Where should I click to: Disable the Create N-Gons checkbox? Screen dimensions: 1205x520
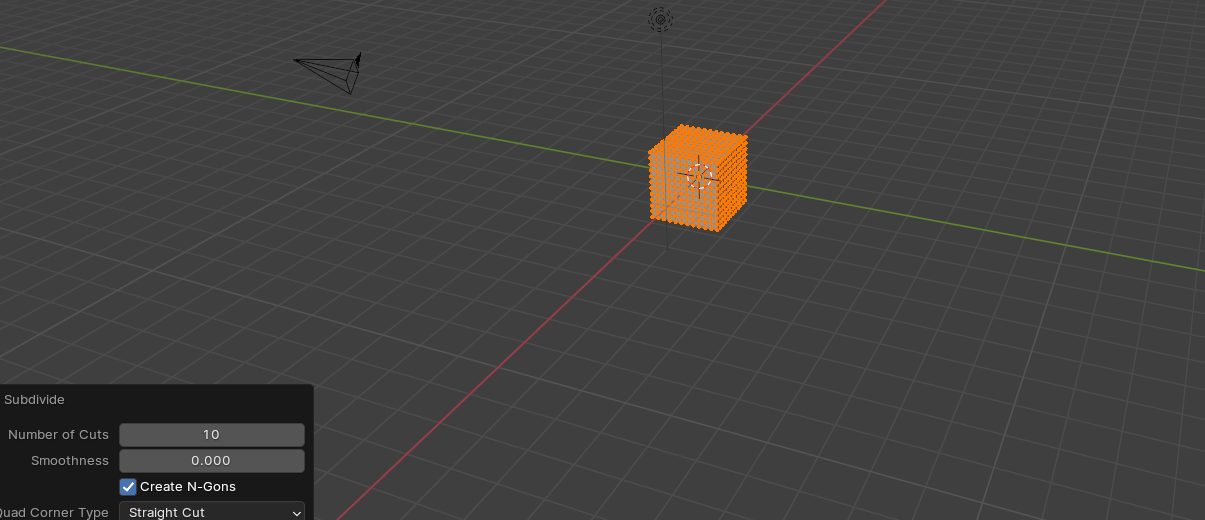pos(128,487)
